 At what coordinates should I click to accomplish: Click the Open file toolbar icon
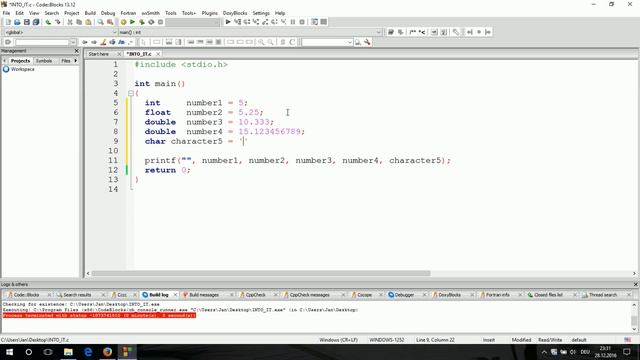click(17, 22)
